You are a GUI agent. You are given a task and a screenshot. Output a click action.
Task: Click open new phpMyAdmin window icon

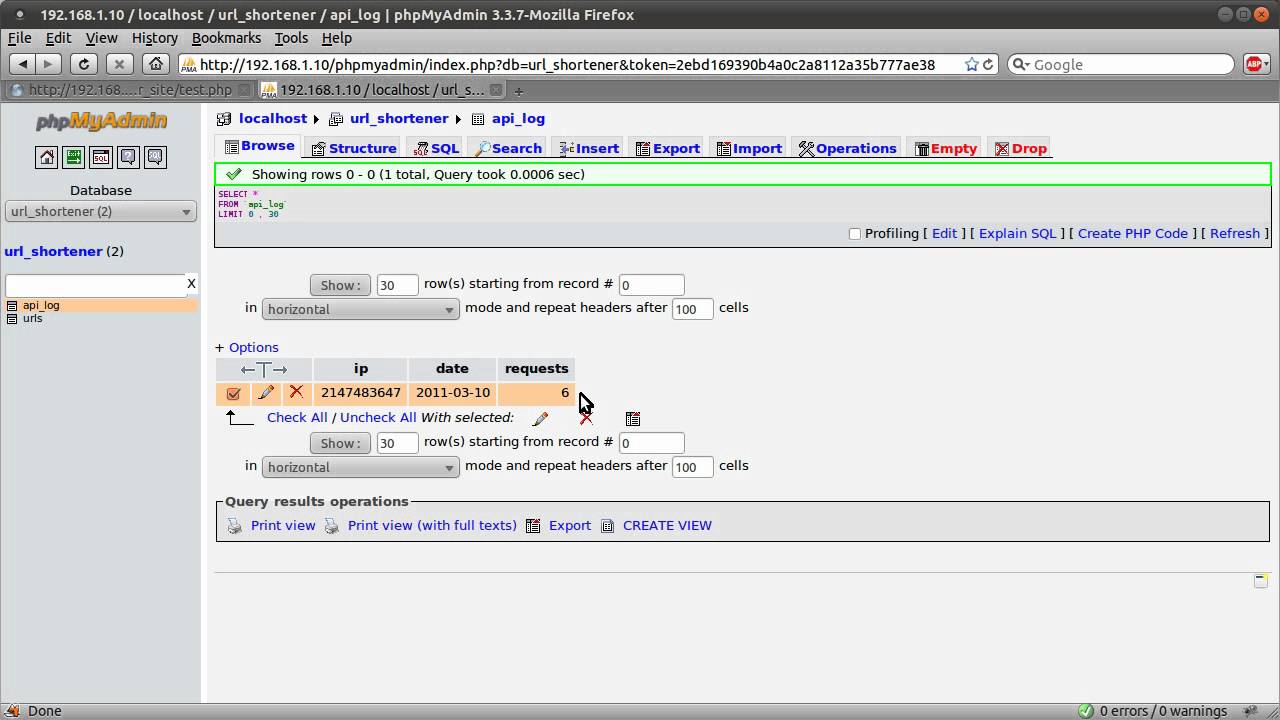coord(1261,580)
